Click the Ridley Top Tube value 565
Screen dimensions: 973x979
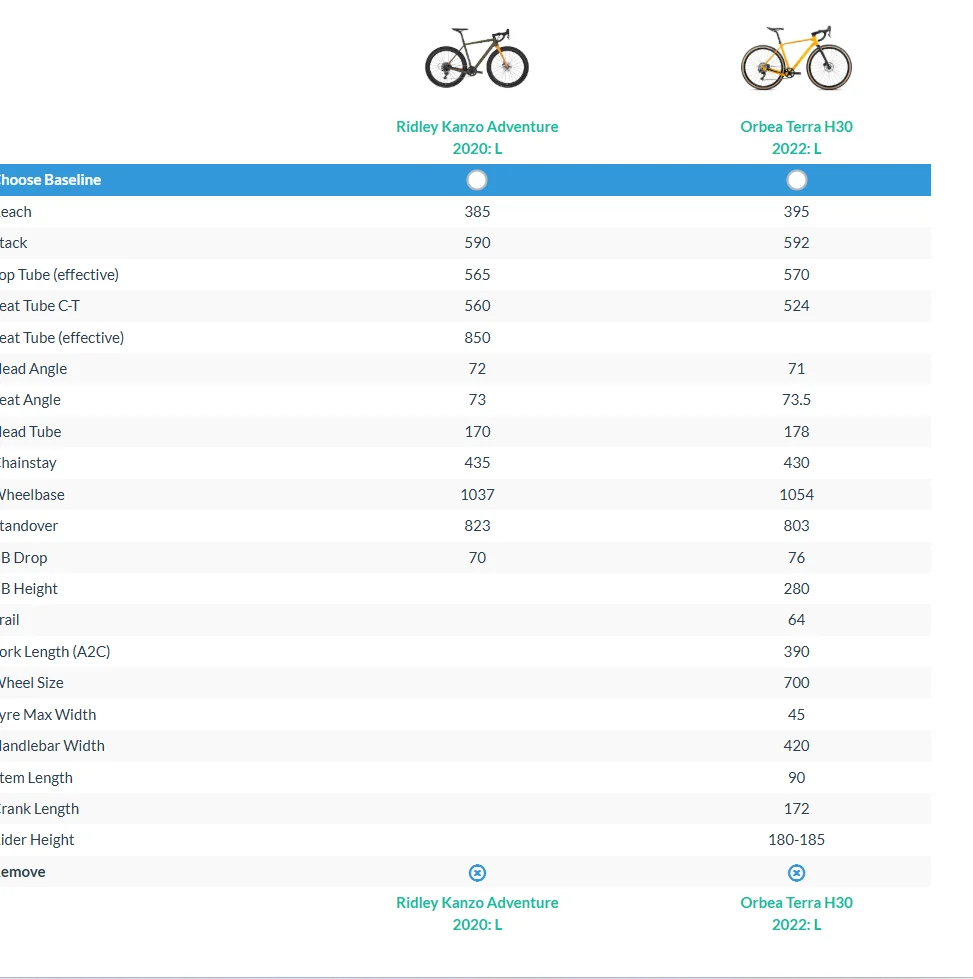tap(477, 275)
